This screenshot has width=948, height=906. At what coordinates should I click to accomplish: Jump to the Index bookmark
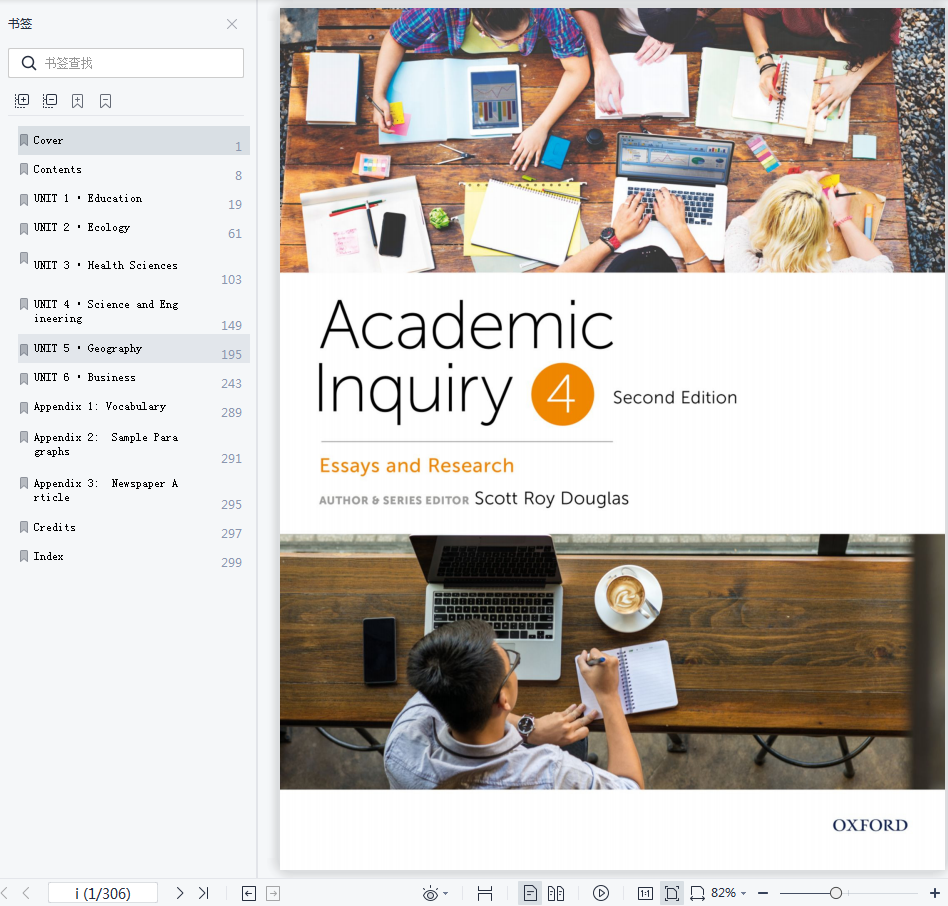click(134, 557)
